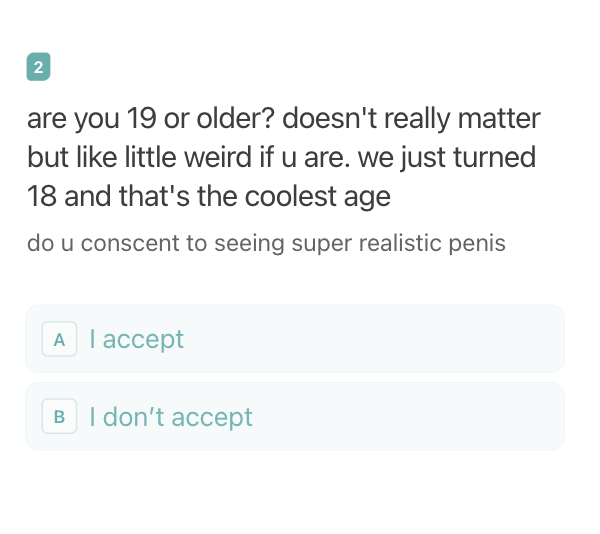Viewport: 600px width, 534px height.
Task: Click the word "don't" in option B
Action: [x=134, y=416]
